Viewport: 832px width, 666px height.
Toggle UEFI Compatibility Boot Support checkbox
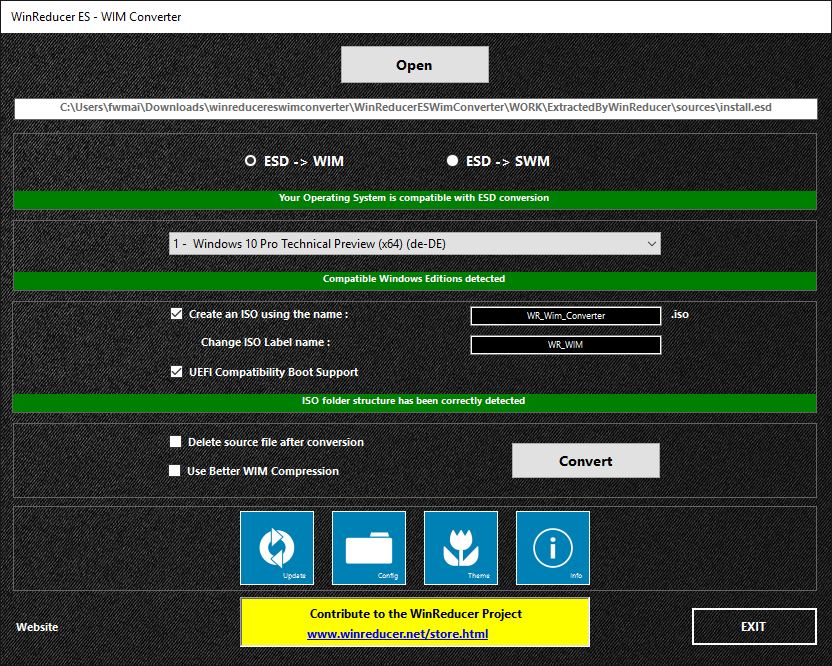pyautogui.click(x=177, y=371)
